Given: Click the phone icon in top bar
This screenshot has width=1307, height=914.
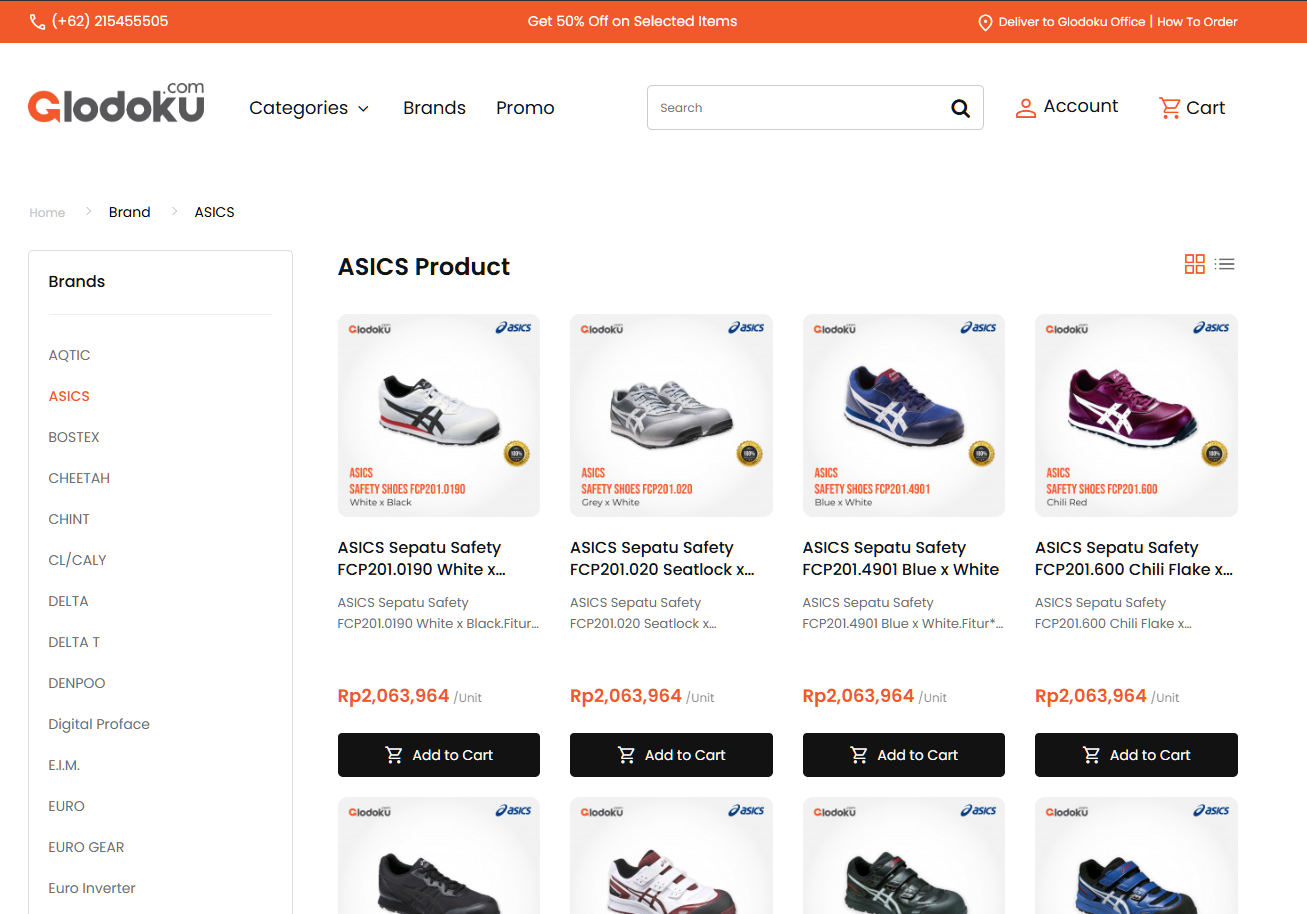Looking at the screenshot, I should click(37, 21).
